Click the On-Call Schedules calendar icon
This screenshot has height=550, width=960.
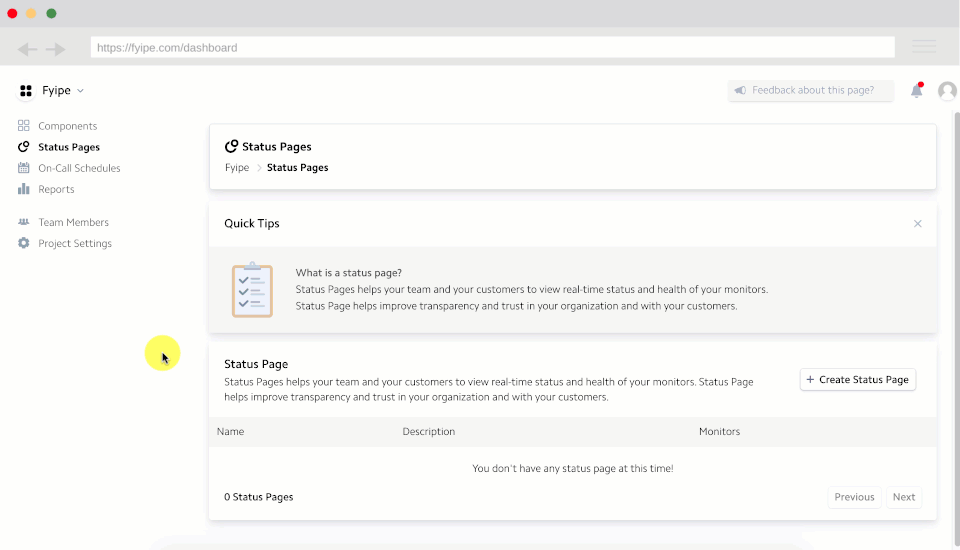pyautogui.click(x=23, y=168)
